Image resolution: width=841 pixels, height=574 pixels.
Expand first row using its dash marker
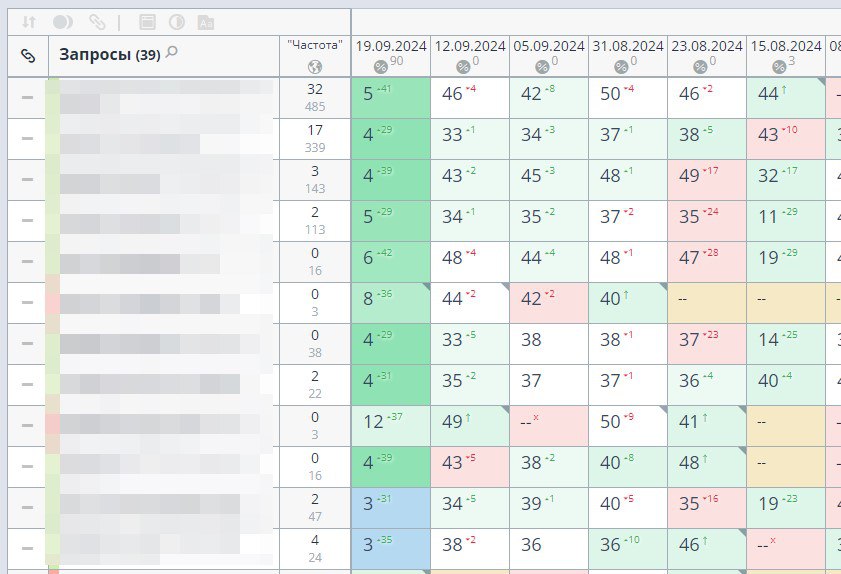click(x=27, y=98)
